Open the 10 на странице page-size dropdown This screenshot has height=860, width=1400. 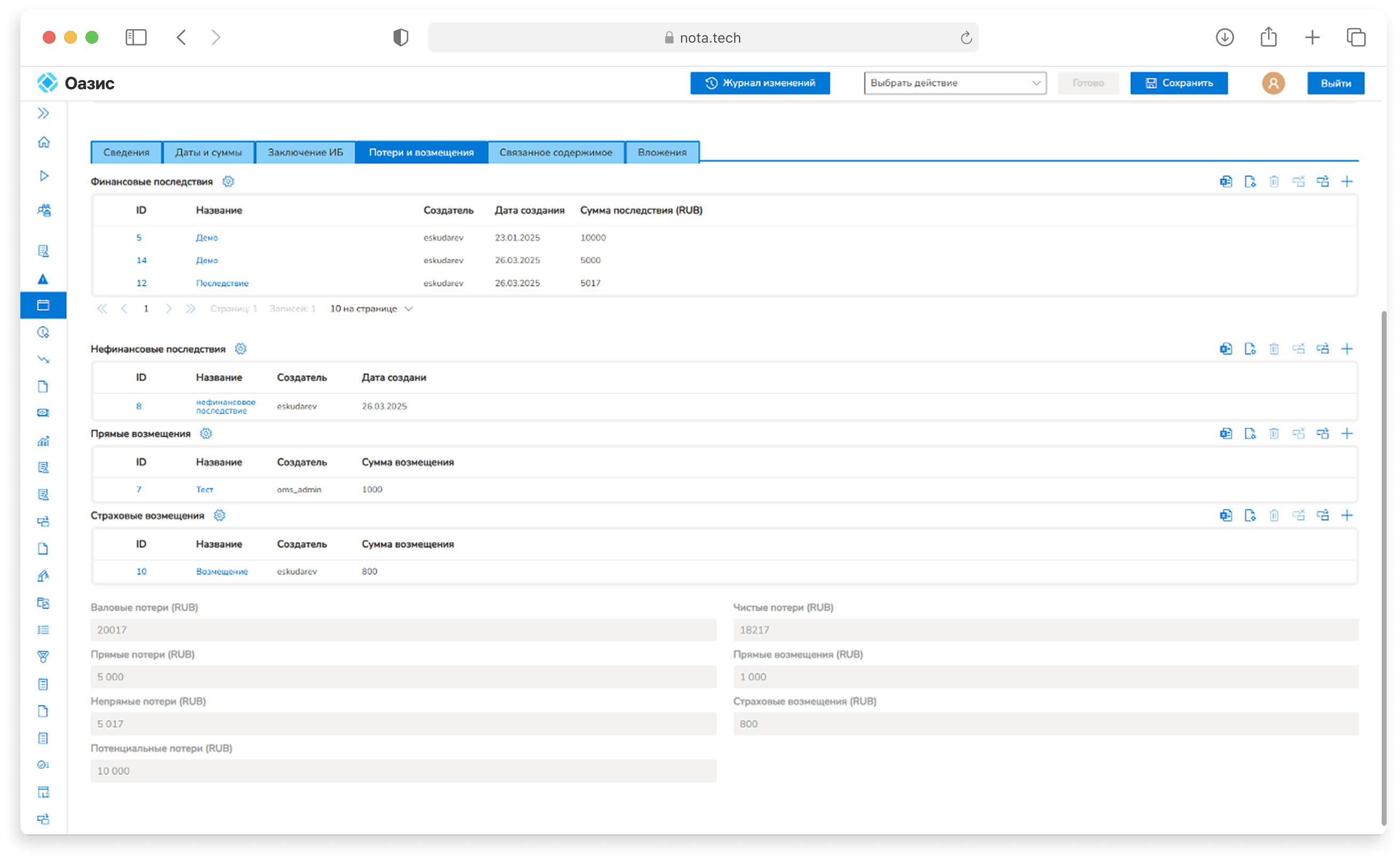(371, 309)
